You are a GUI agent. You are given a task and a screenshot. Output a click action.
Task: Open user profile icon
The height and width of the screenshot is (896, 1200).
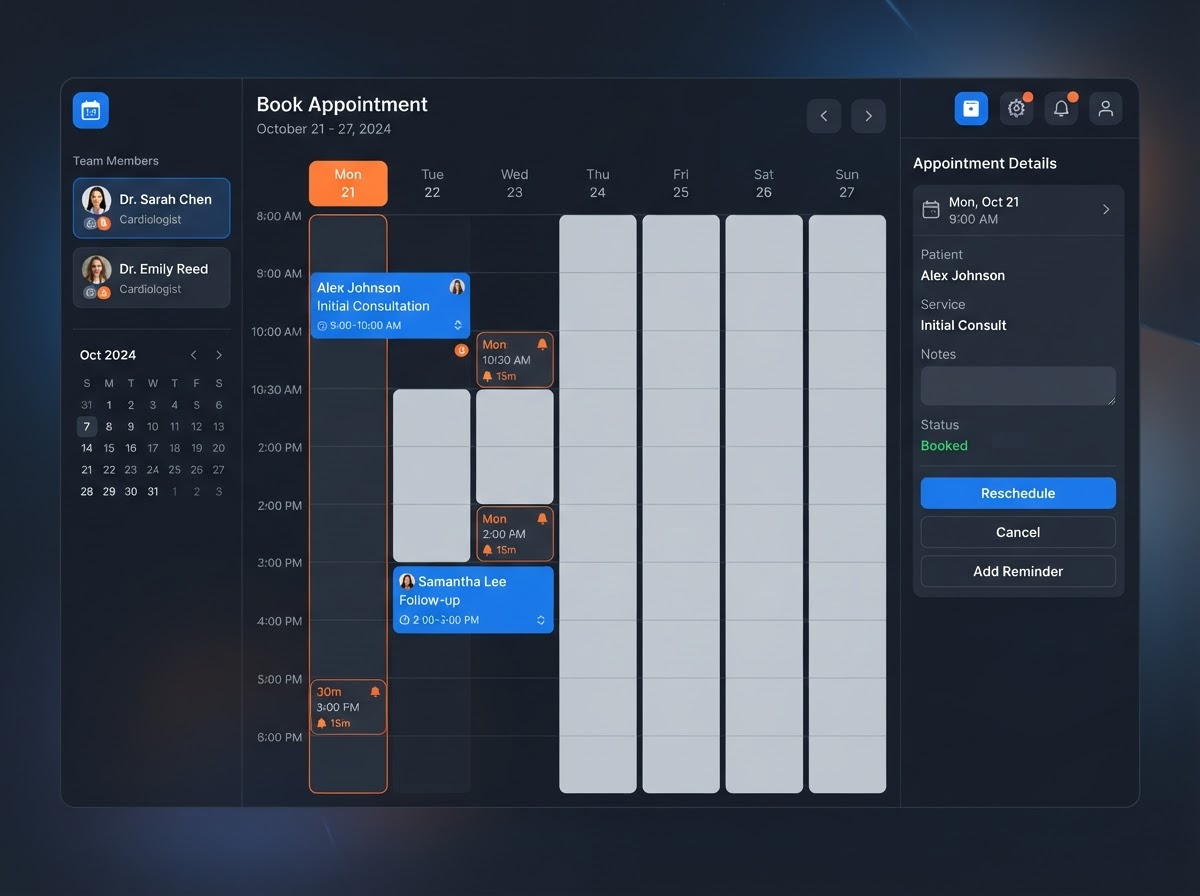(1106, 108)
